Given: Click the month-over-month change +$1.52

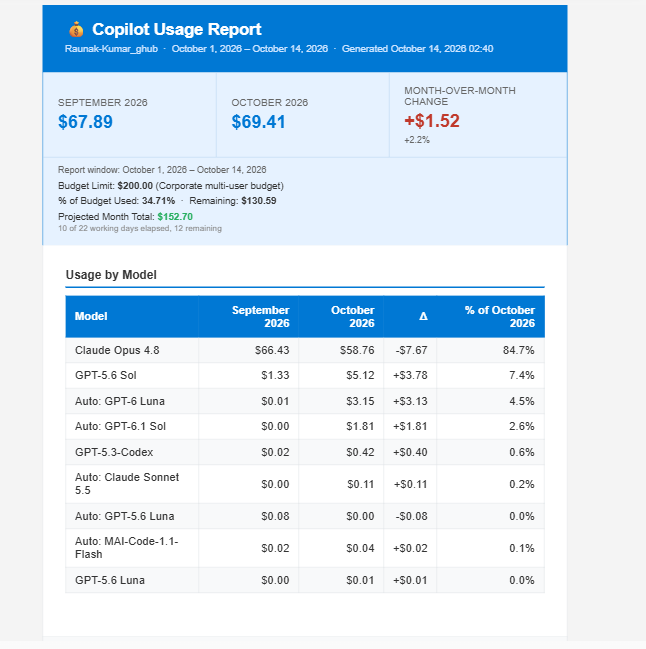Looking at the screenshot, I should 432,121.
